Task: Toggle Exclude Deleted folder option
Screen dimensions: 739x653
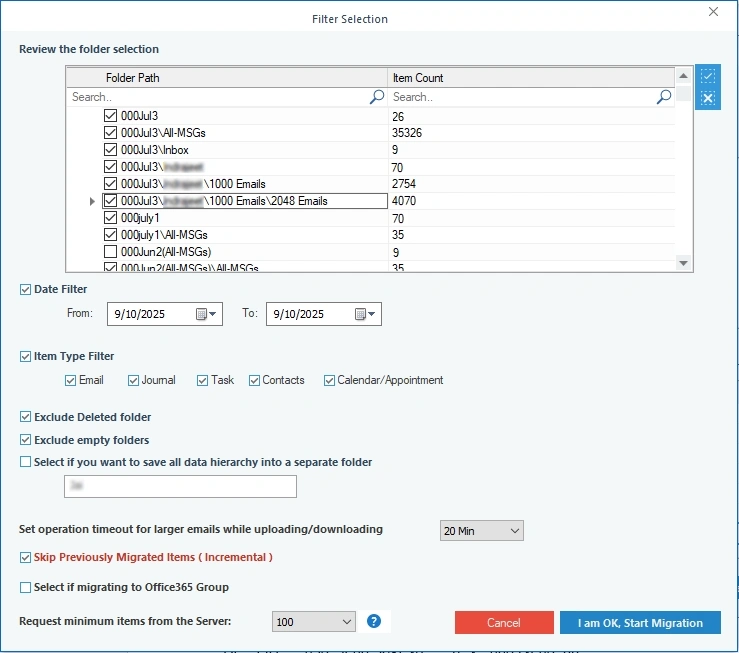Action: 25,417
